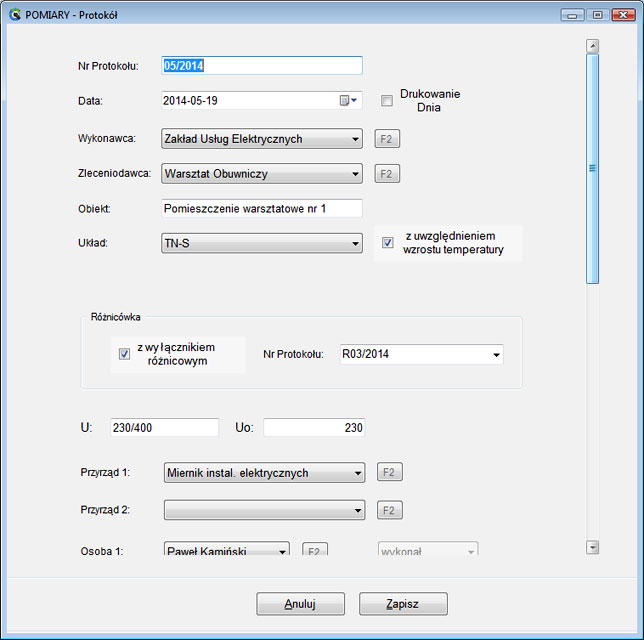Click the Data field showing 2014-05-19
Viewport: 644px width, 640px height.
(x=262, y=100)
